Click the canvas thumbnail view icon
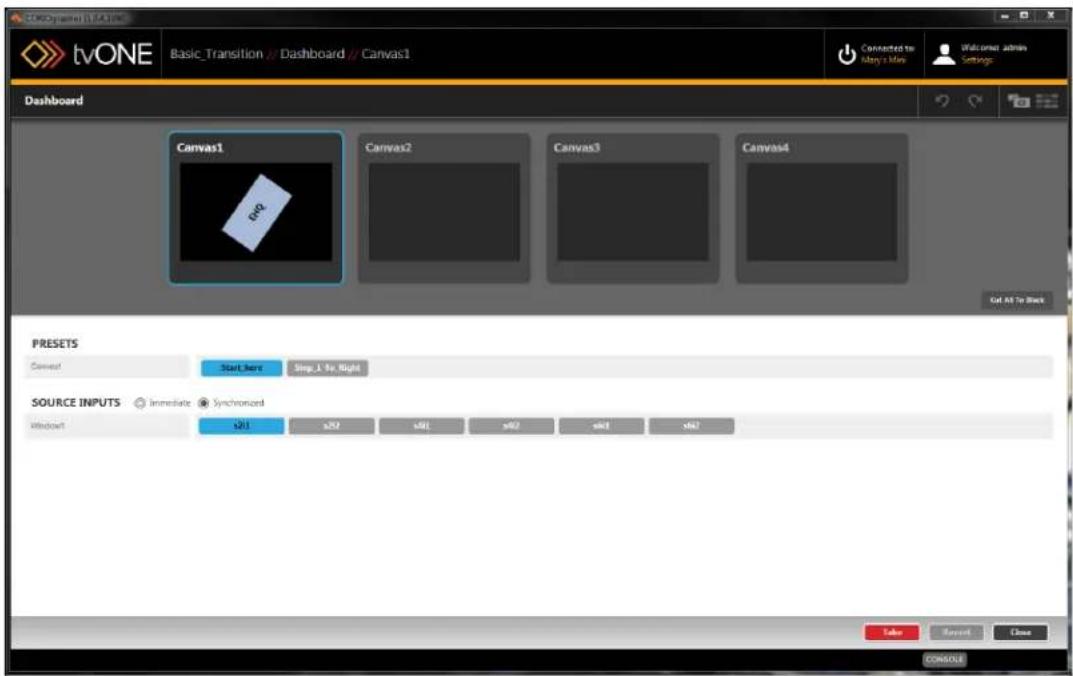 pyautogui.click(x=1018, y=101)
